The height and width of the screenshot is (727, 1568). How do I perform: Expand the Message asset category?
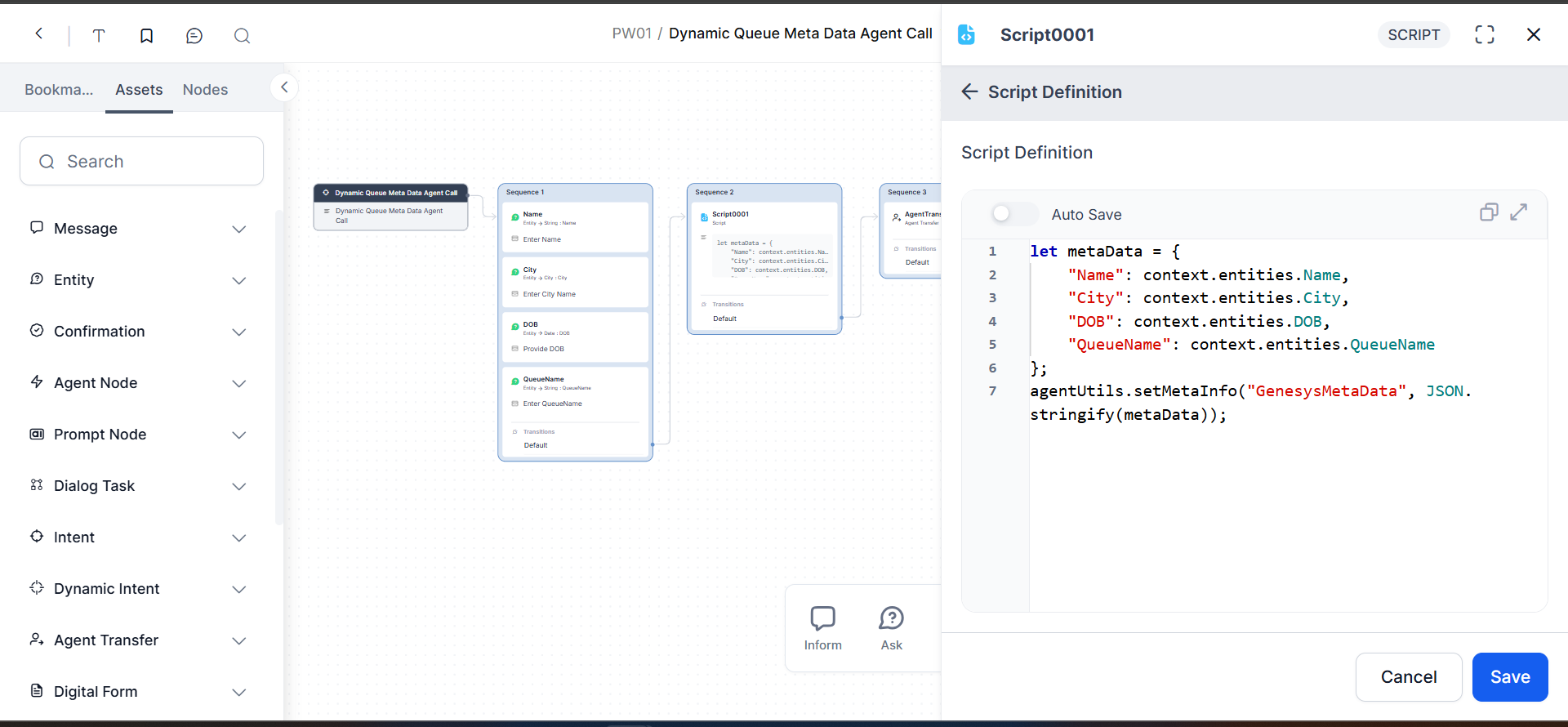click(x=238, y=229)
